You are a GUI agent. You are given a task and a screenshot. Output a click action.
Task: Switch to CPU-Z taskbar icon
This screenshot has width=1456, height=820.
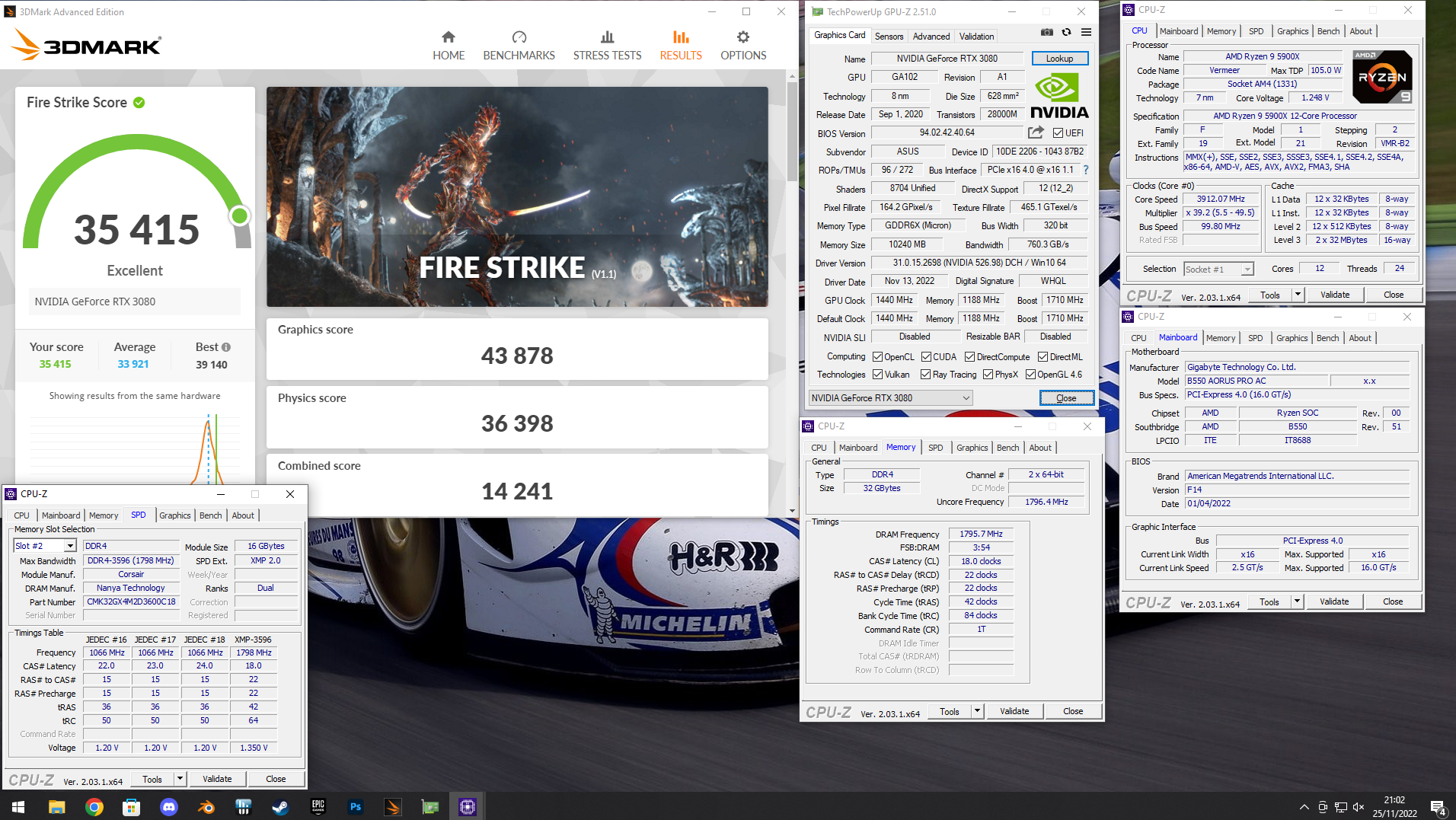pyautogui.click(x=468, y=806)
